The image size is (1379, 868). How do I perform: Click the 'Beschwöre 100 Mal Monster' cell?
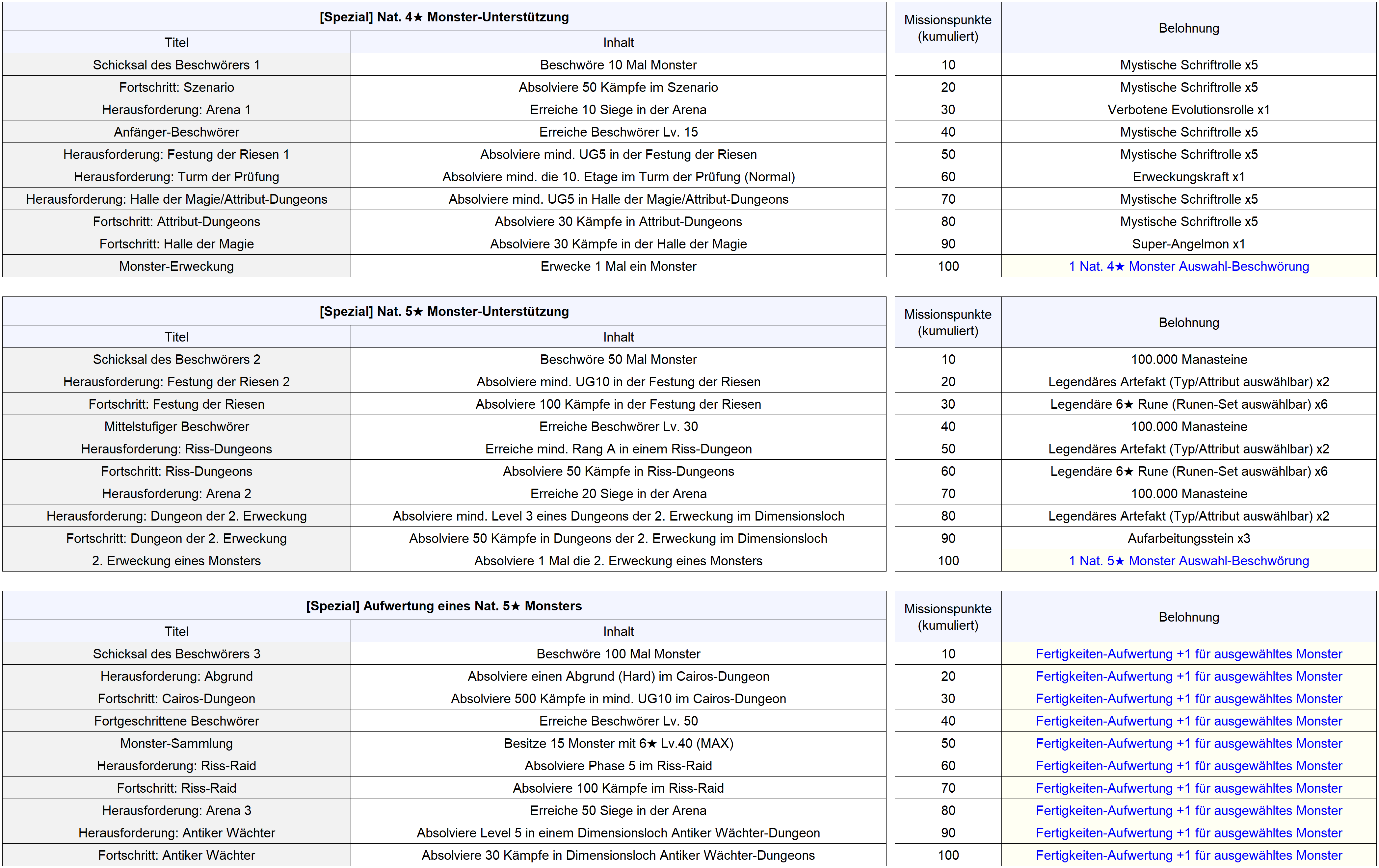tap(618, 654)
